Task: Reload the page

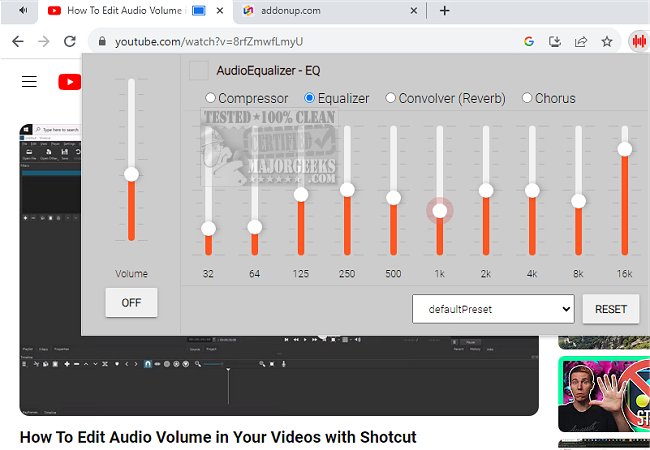Action: tap(70, 42)
